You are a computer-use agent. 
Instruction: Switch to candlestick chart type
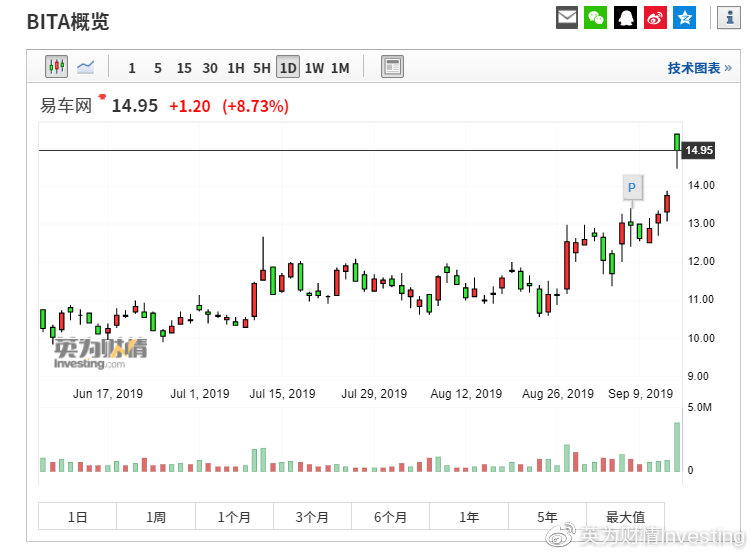[x=57, y=66]
